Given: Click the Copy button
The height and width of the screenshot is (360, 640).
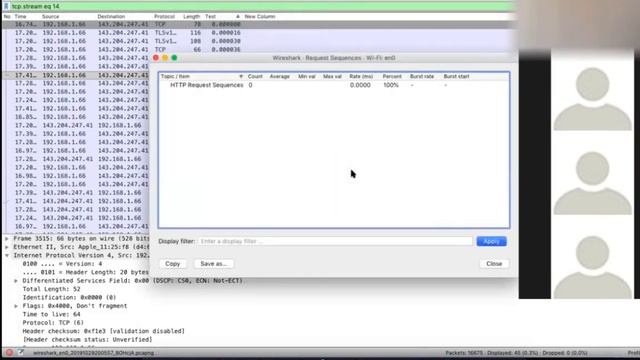Looking at the screenshot, I should pos(173,264).
